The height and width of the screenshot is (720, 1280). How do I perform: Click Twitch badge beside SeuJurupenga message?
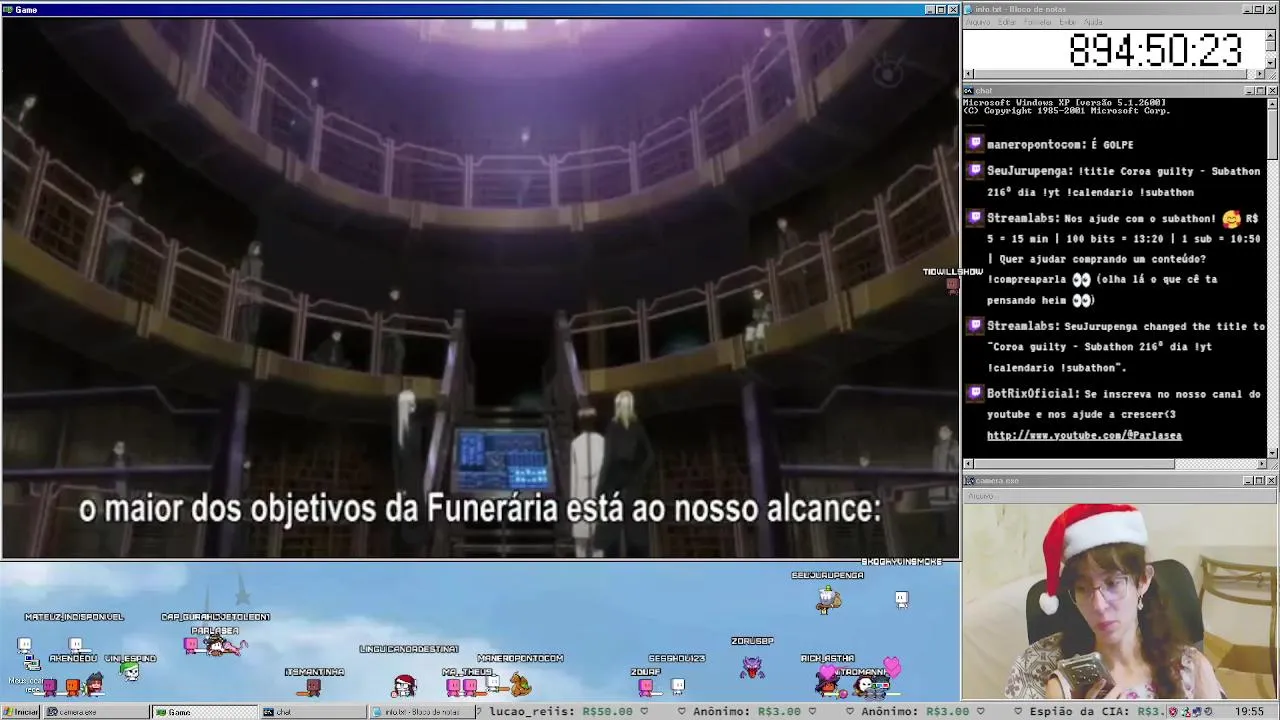pos(976,171)
